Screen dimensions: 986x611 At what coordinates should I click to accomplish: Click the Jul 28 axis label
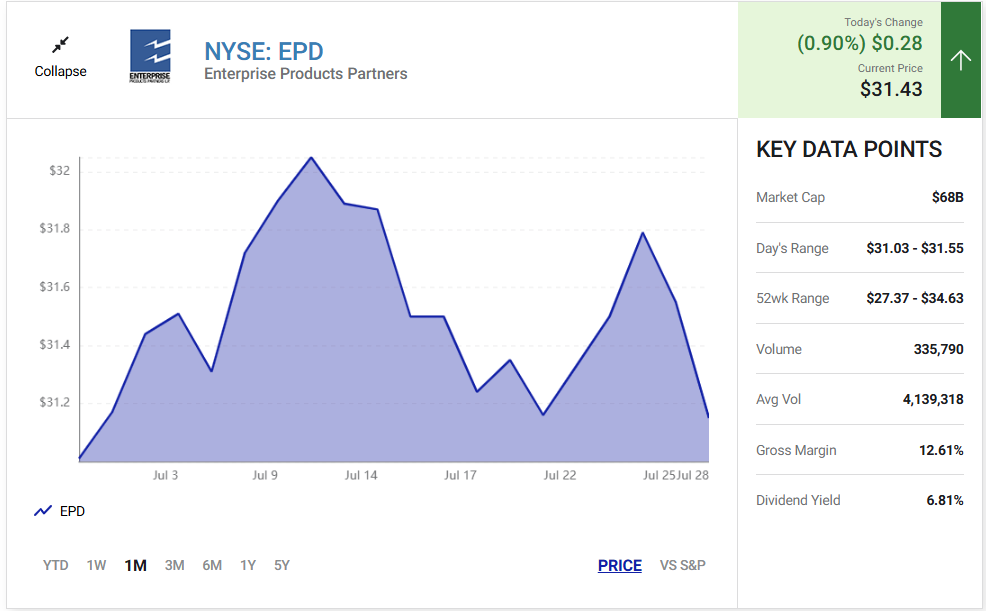(x=693, y=475)
